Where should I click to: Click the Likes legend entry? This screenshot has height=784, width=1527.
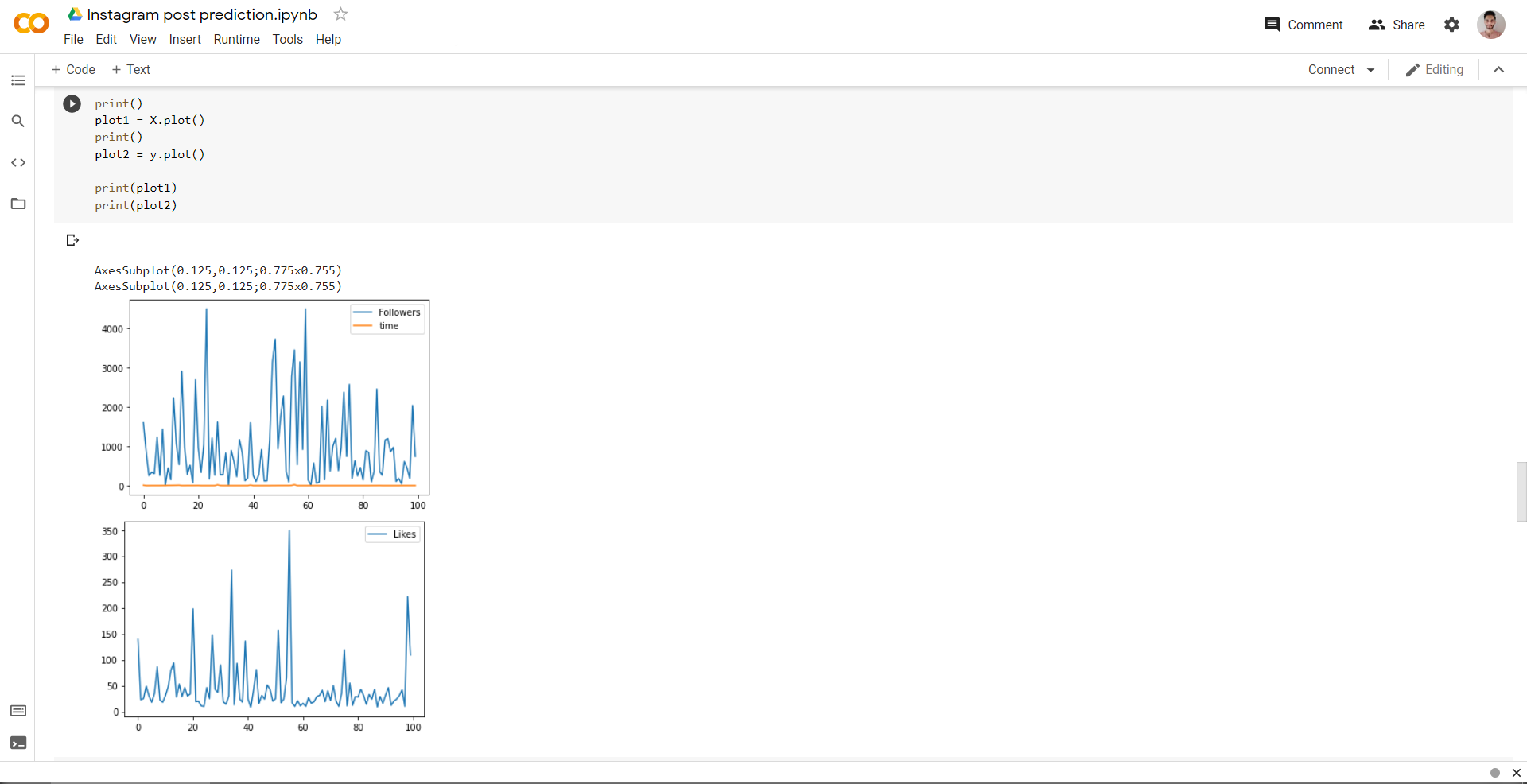click(393, 534)
